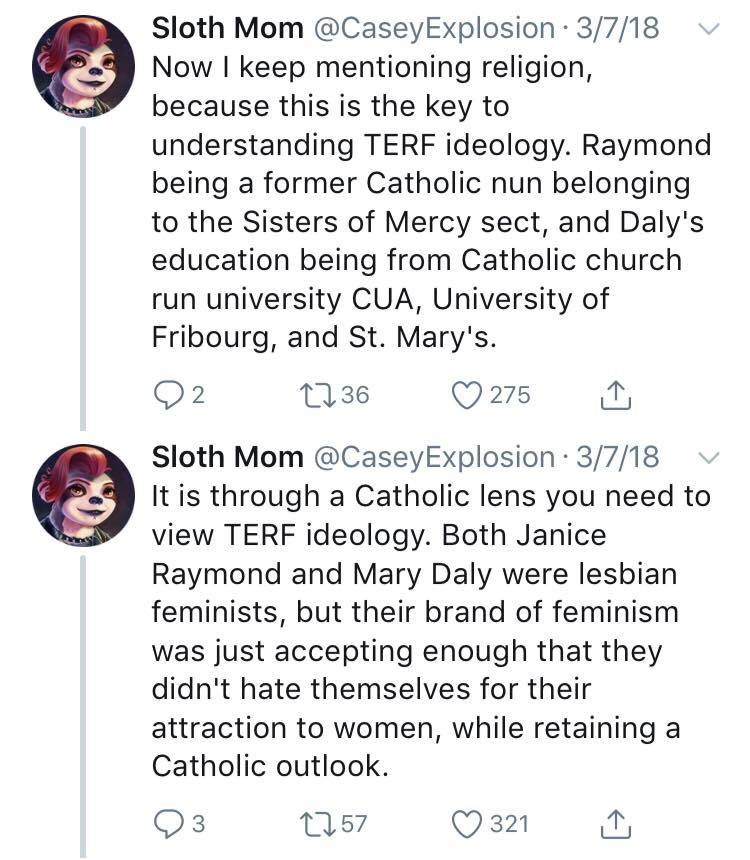Reply to the tweet with 3 replies

166,824
